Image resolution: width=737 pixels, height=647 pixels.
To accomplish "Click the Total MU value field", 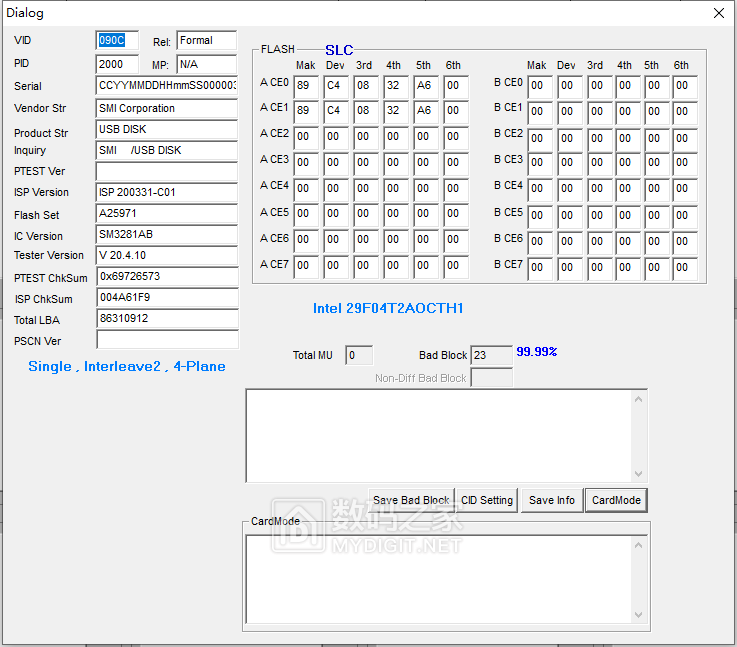I will 358,355.
